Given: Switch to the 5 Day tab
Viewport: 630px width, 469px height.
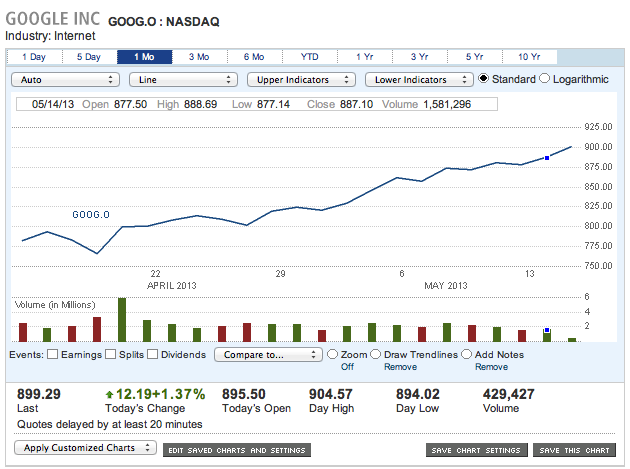Looking at the screenshot, I should [x=88, y=56].
